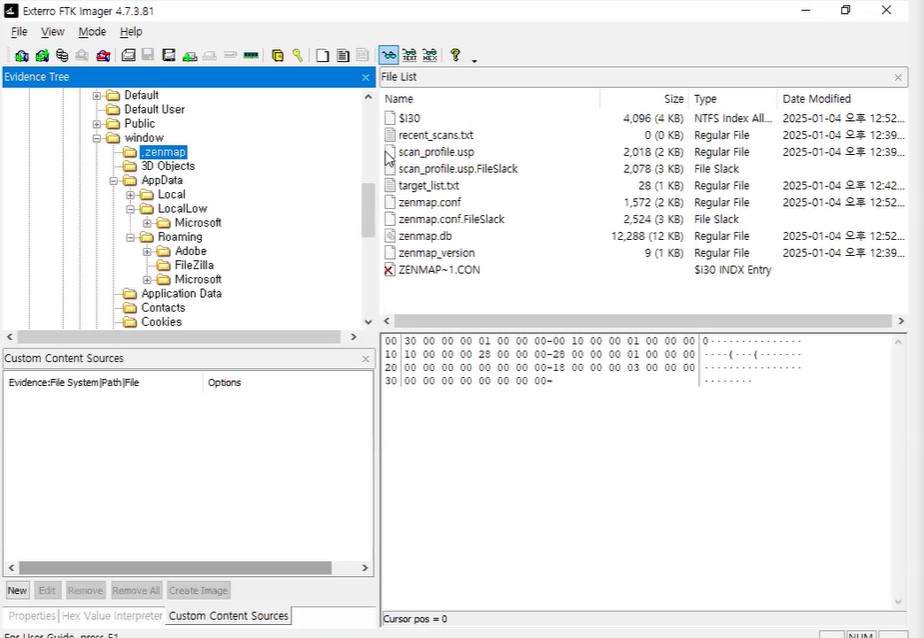Click the Create Disk Image icon
This screenshot has height=638, width=924.
point(128,55)
